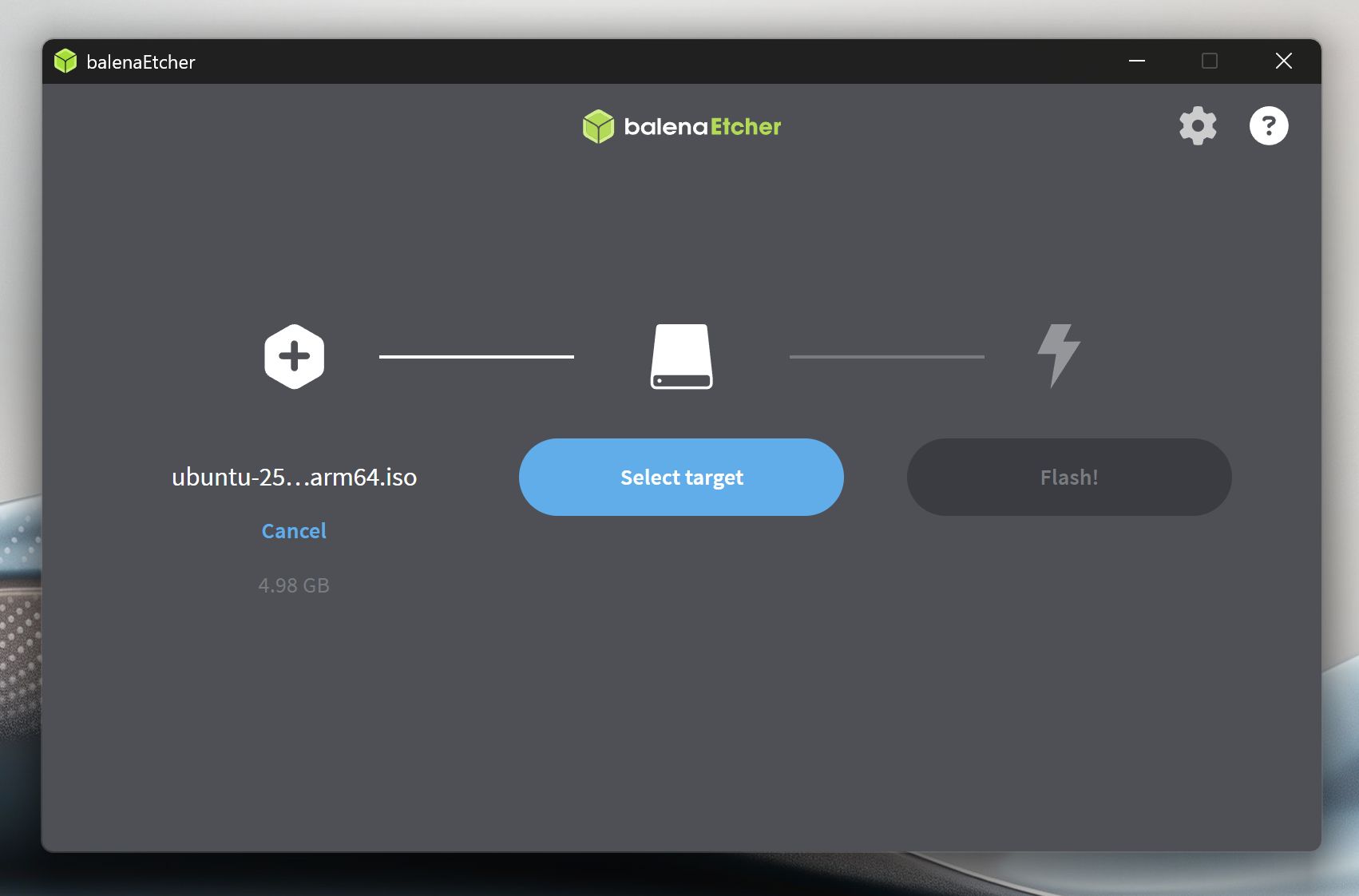Viewport: 1359px width, 896px height.
Task: Click the balenaEtcher title bar text
Action: (141, 62)
